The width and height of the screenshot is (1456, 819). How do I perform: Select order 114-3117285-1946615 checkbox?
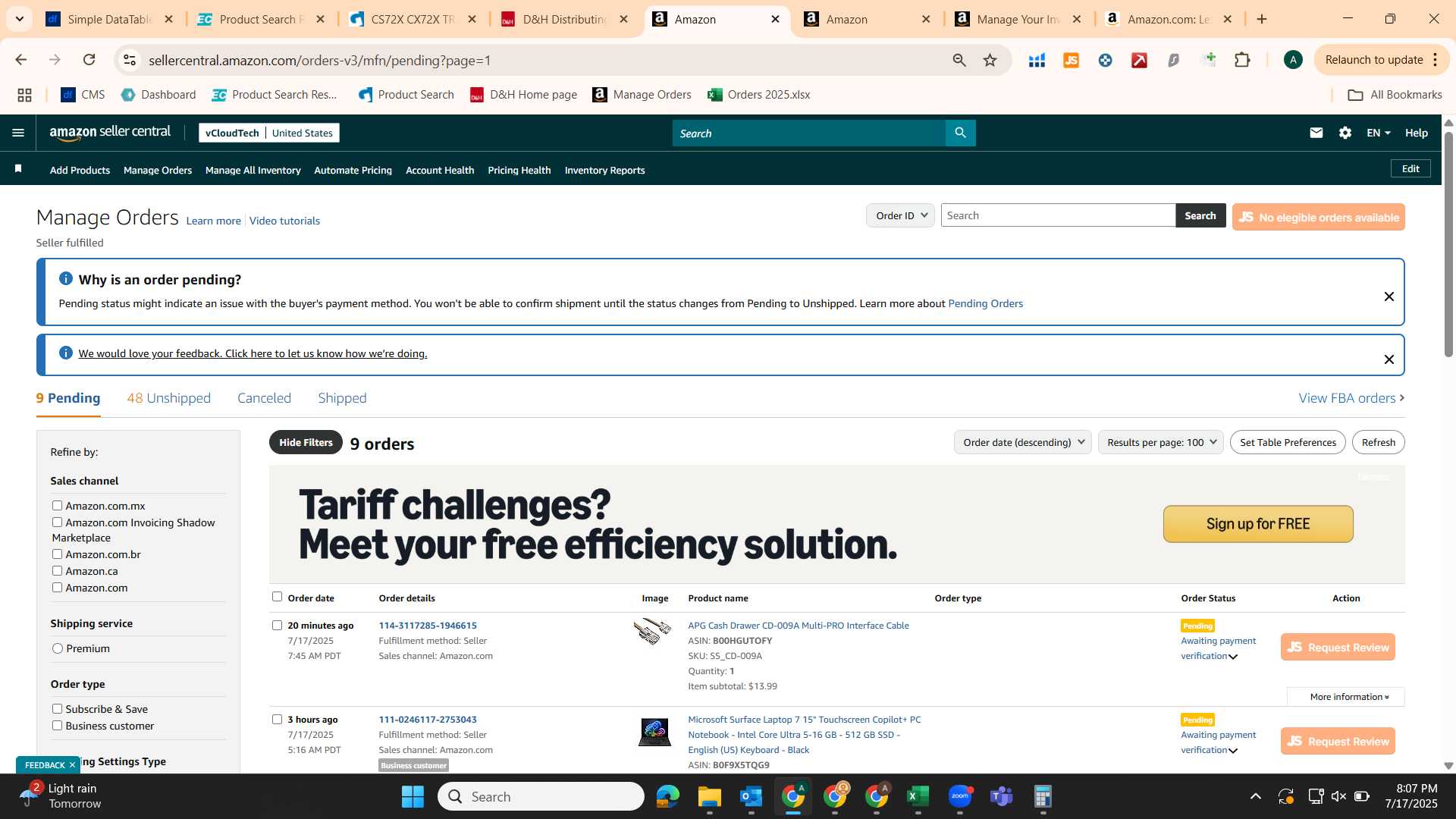coord(277,626)
